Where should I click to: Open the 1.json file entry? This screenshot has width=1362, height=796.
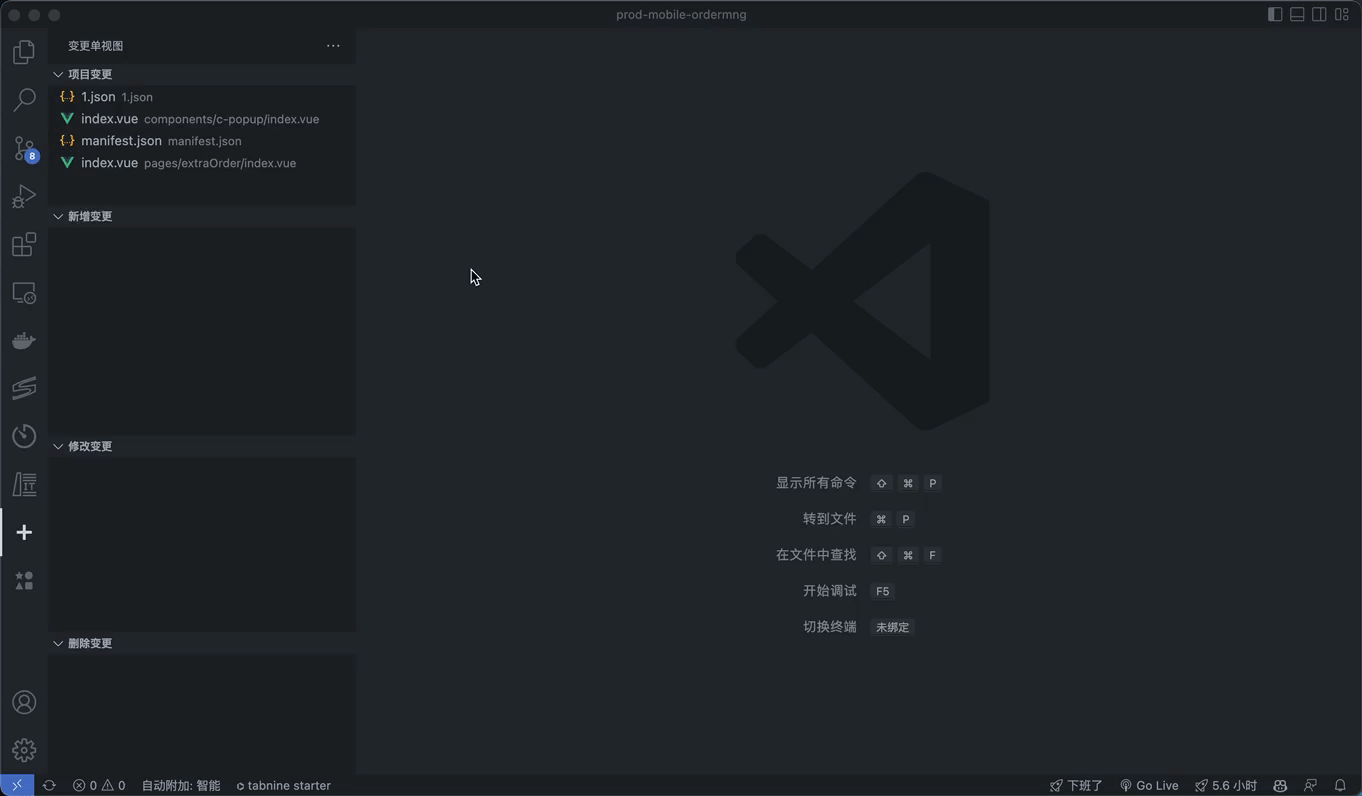pos(202,97)
